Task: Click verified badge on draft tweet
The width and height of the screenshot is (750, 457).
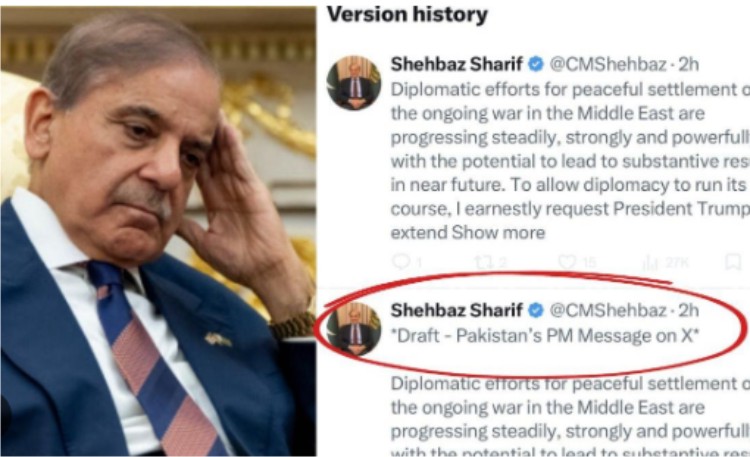Action: pyautogui.click(x=536, y=311)
